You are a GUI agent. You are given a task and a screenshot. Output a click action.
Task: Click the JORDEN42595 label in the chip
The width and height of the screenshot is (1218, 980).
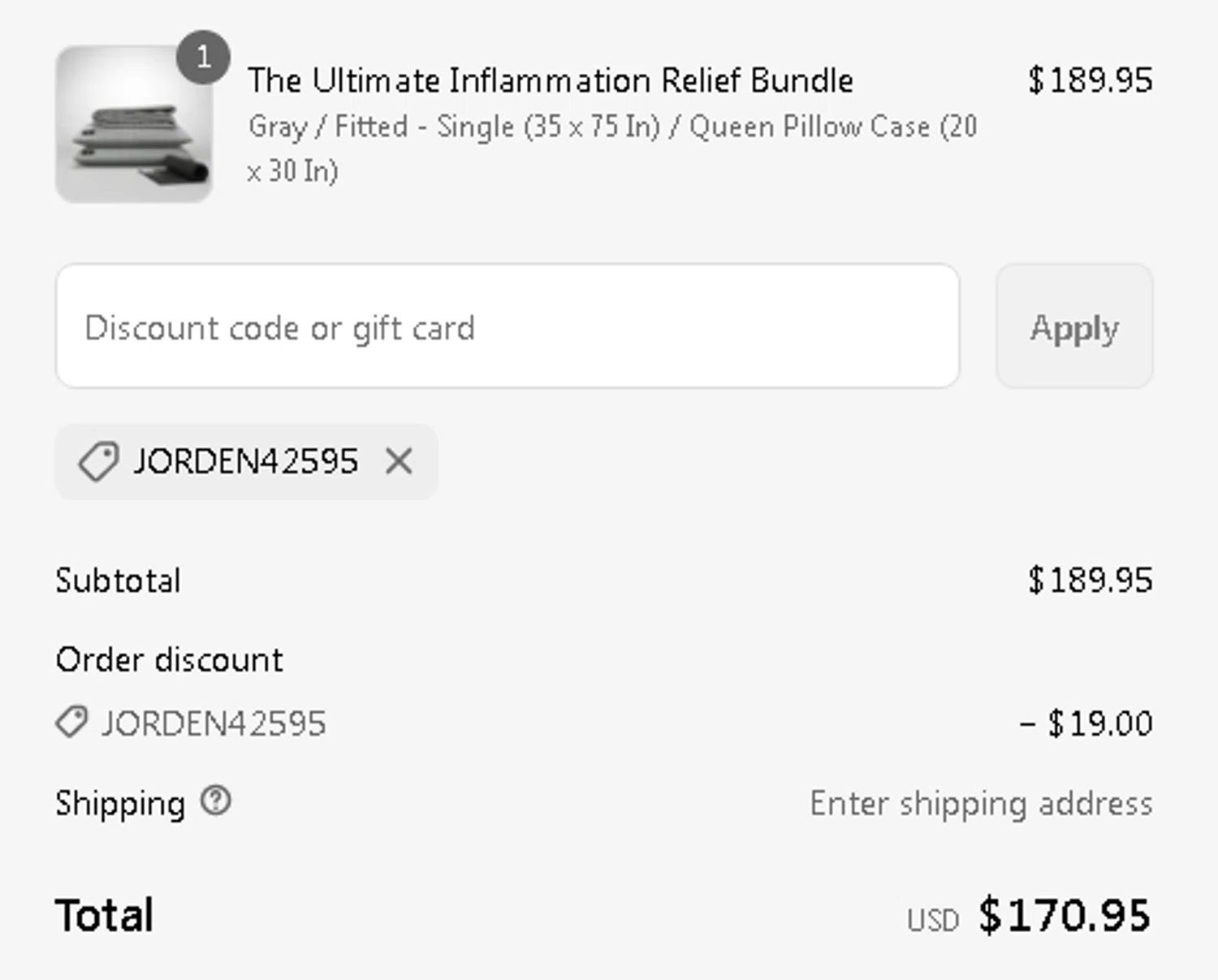[245, 461]
